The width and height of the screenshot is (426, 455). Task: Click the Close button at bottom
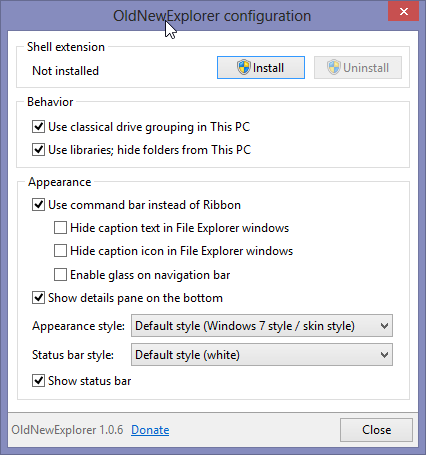click(x=376, y=430)
